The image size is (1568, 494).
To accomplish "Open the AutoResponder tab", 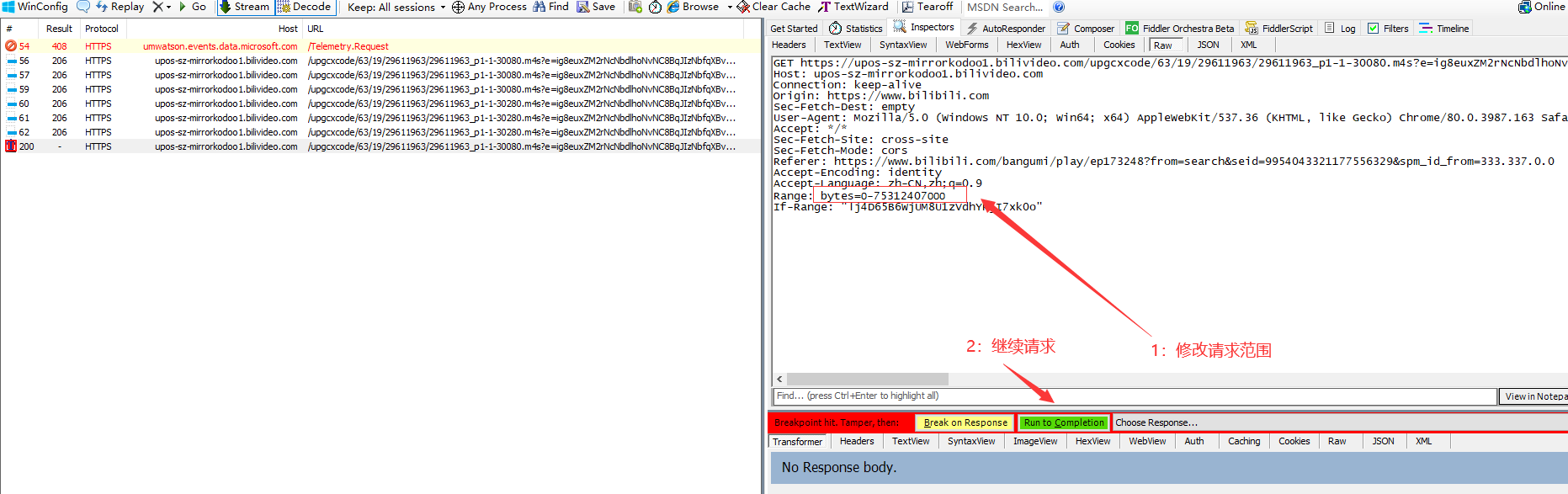I will coord(1006,29).
